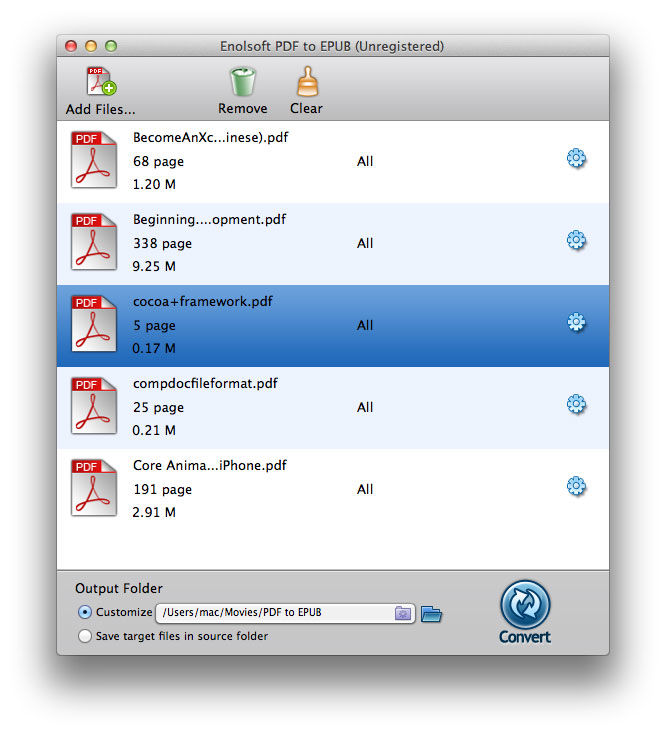Click the 2.91 M file size

point(154,512)
